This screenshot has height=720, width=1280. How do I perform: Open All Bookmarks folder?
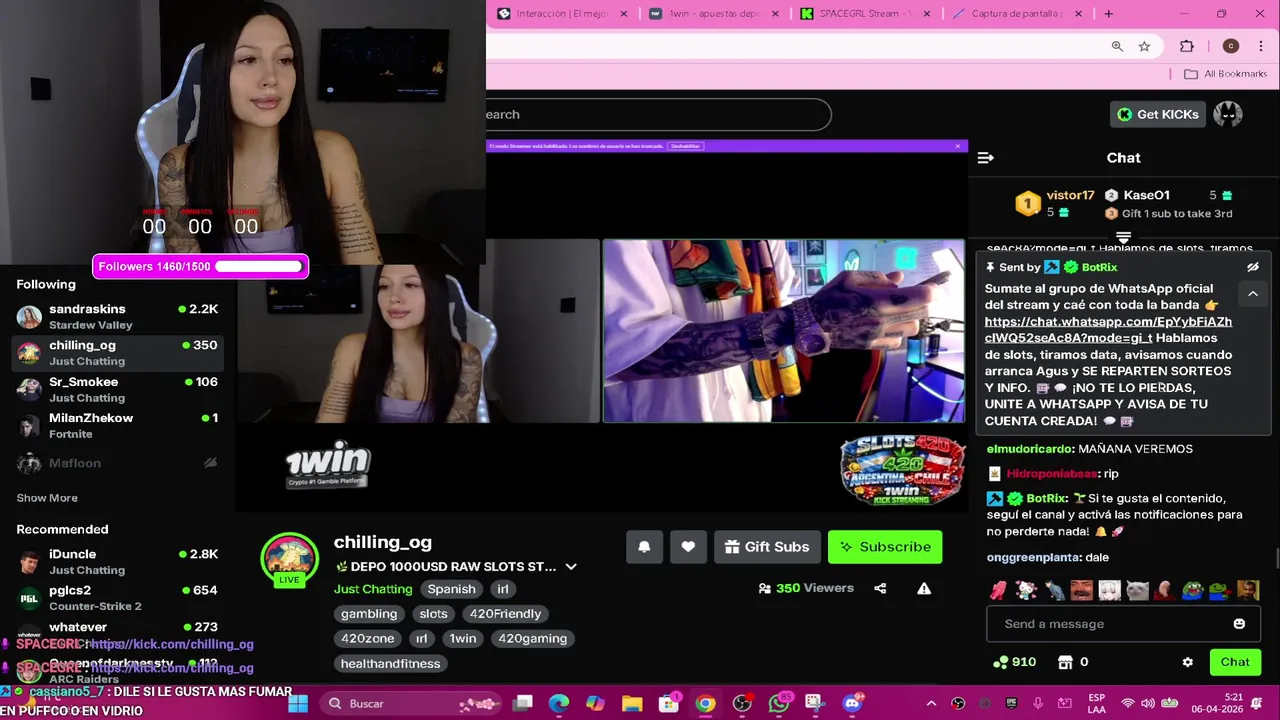[1225, 74]
